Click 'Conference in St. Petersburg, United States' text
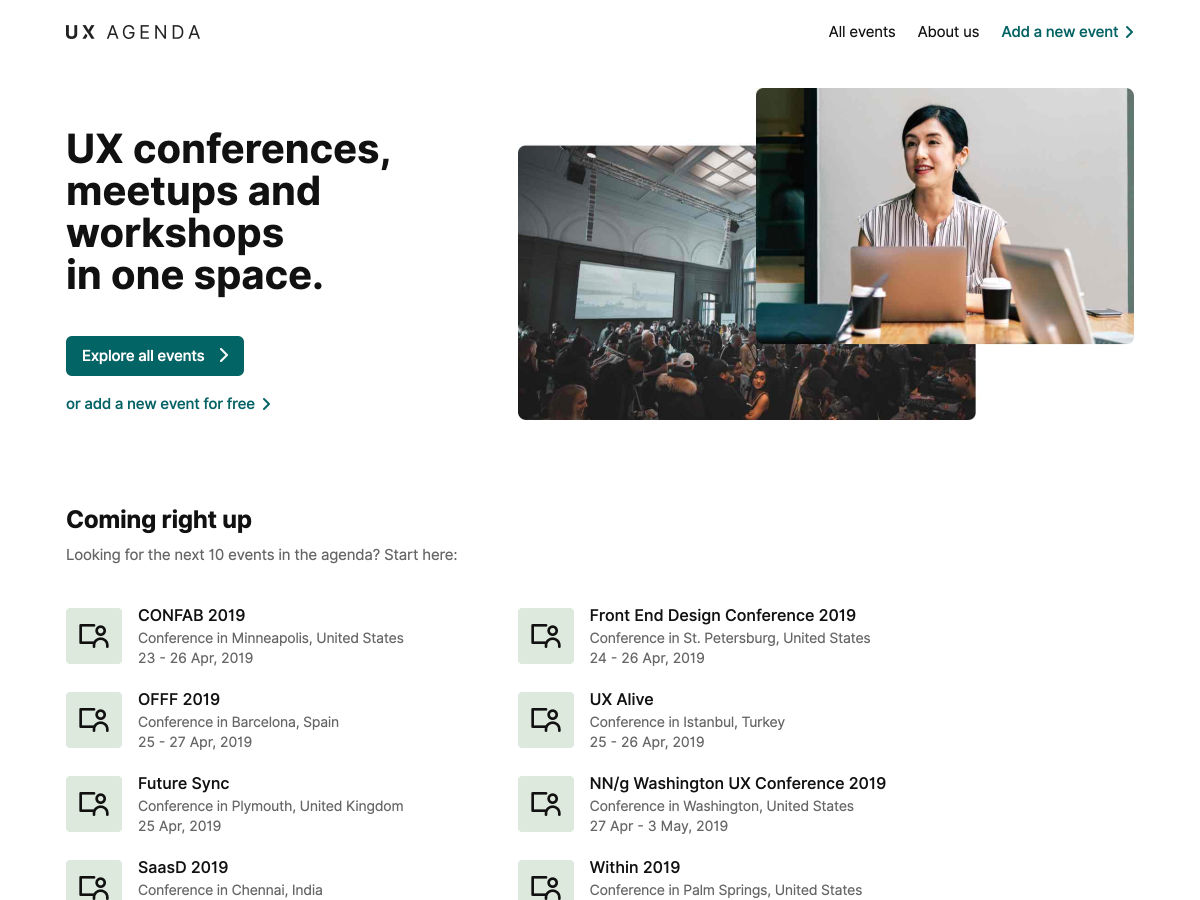Screen dimensions: 1200x900 coord(730,638)
